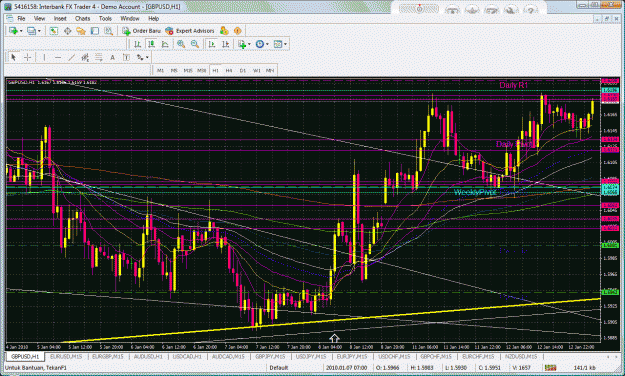Switch to bar chart display
The image size is (625, 376).
click(138, 44)
